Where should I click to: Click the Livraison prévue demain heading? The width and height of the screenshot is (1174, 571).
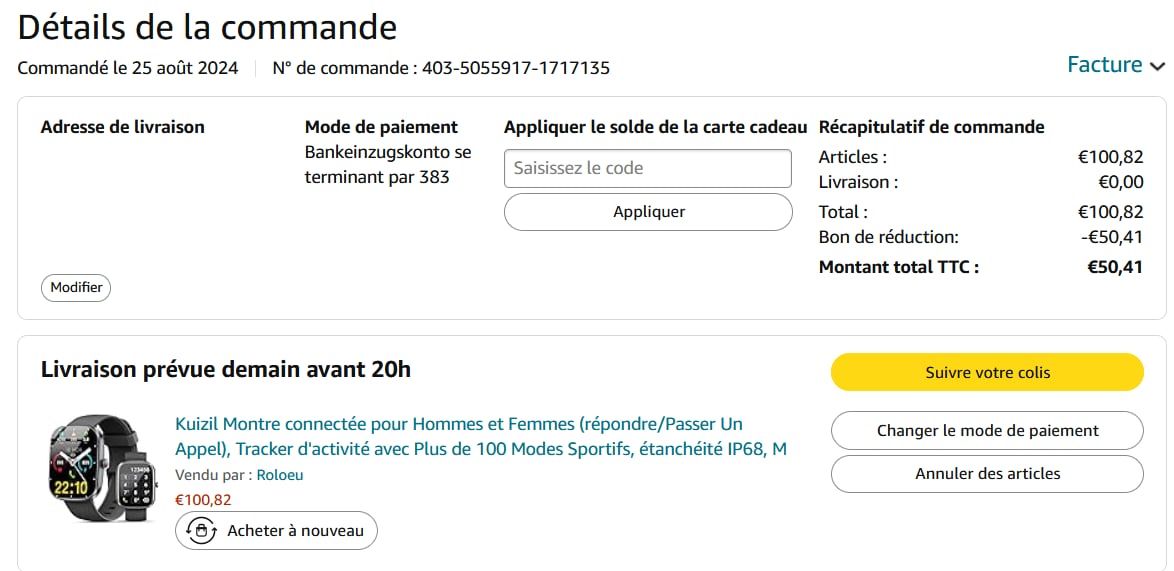click(226, 369)
